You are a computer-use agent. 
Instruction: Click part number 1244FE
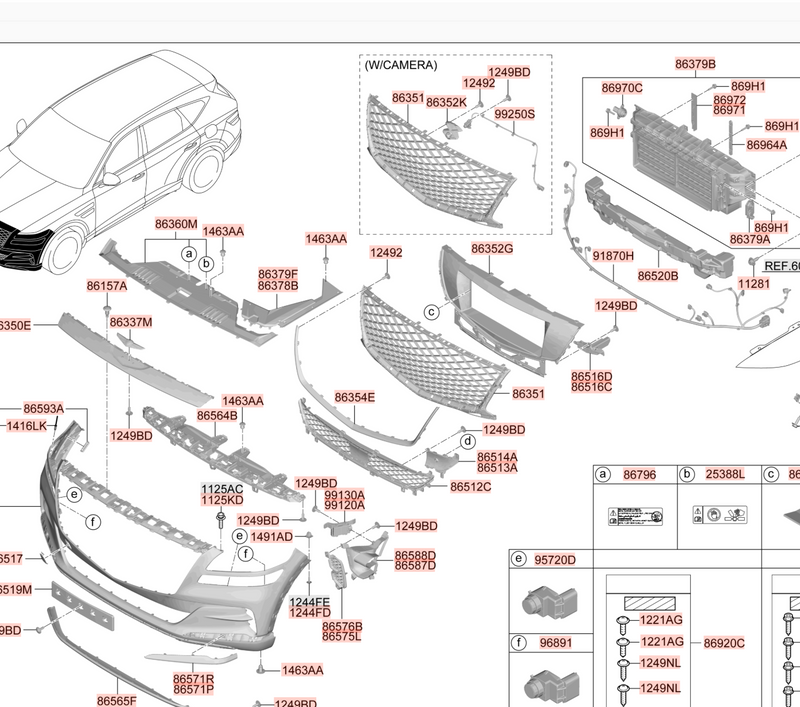coord(310,602)
